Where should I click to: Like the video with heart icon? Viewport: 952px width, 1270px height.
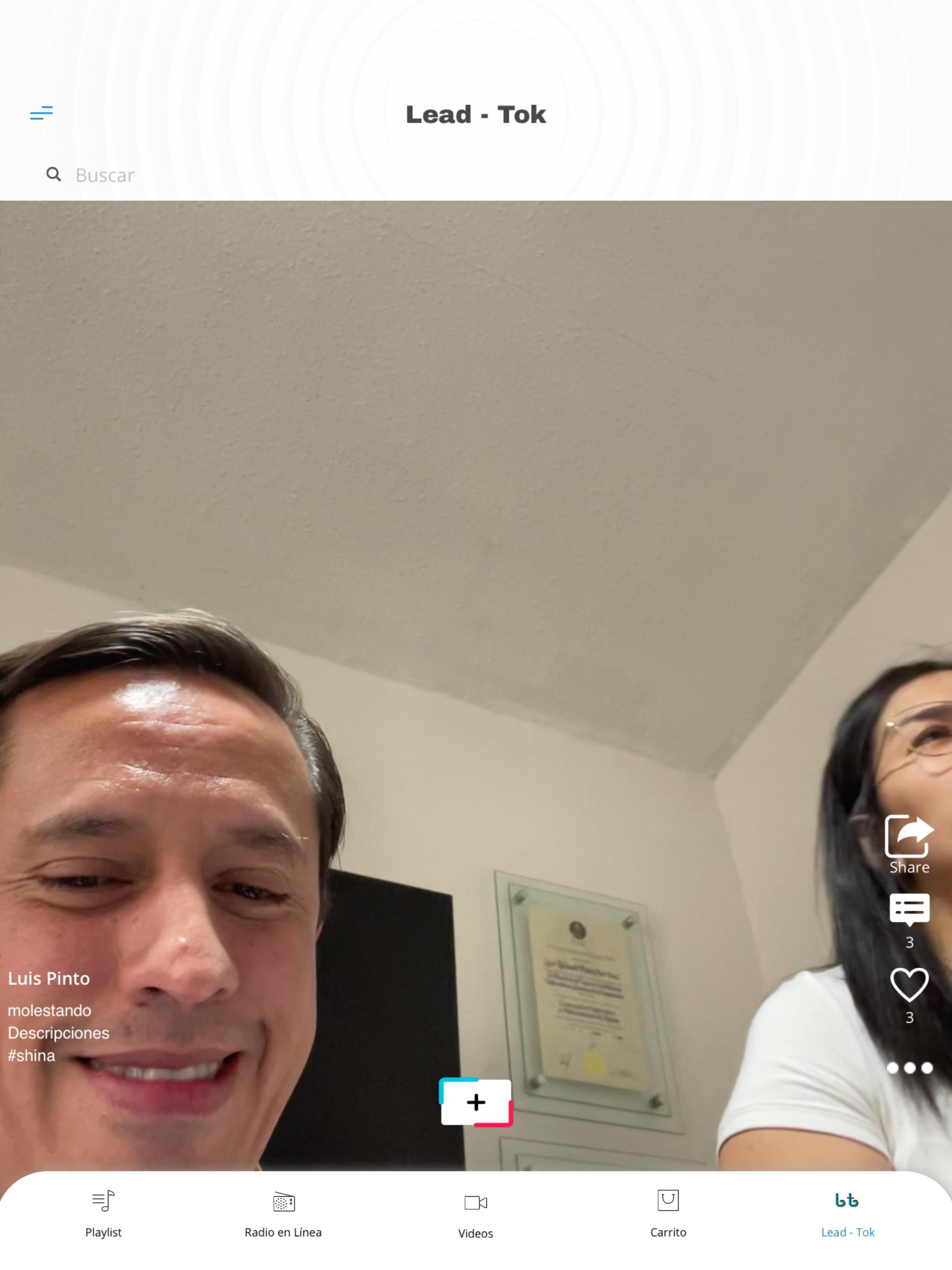(x=909, y=985)
